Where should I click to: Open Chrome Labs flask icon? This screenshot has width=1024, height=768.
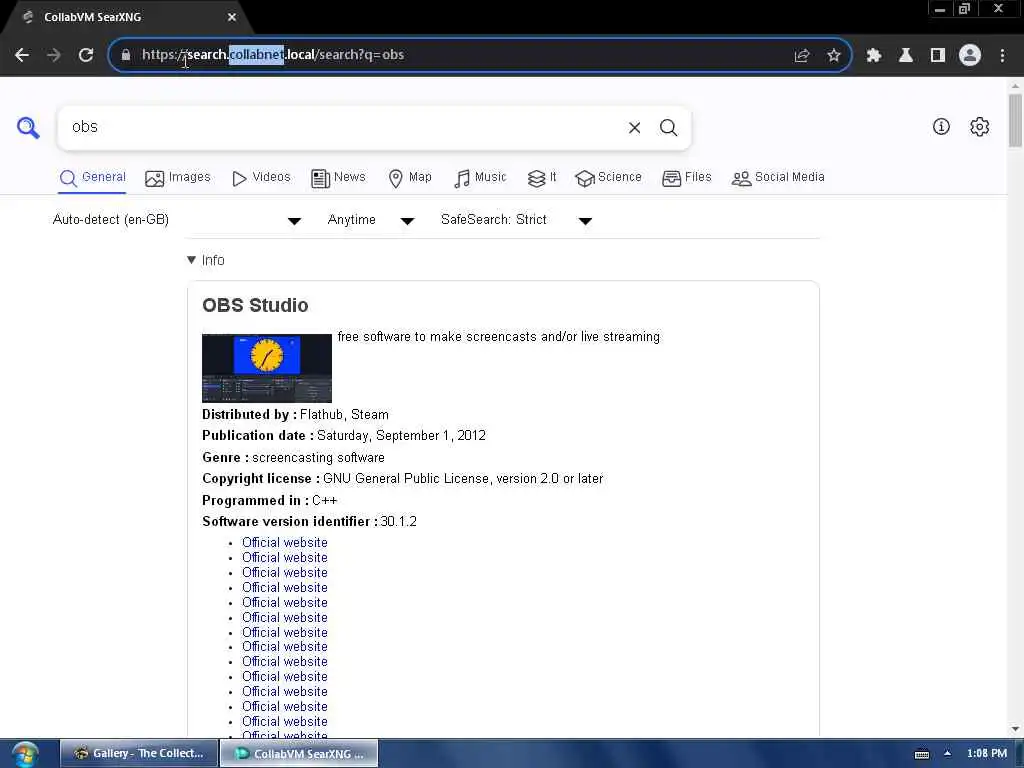point(906,55)
